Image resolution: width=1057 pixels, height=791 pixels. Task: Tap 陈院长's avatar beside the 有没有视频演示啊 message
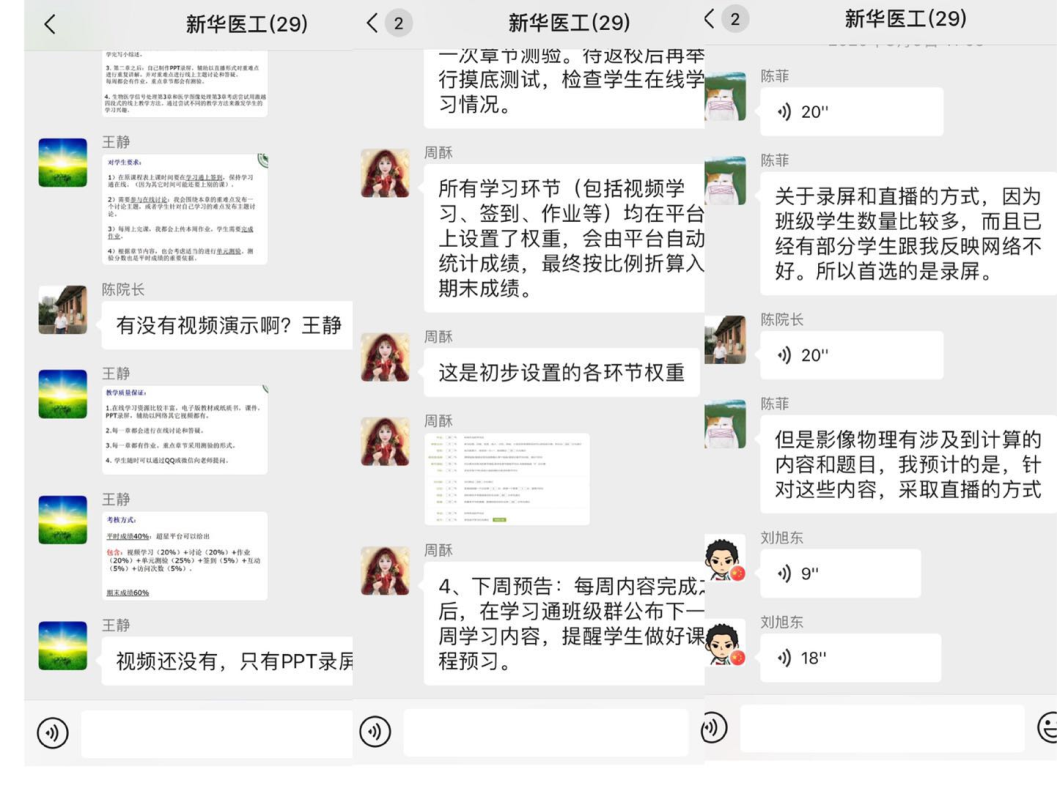62,310
